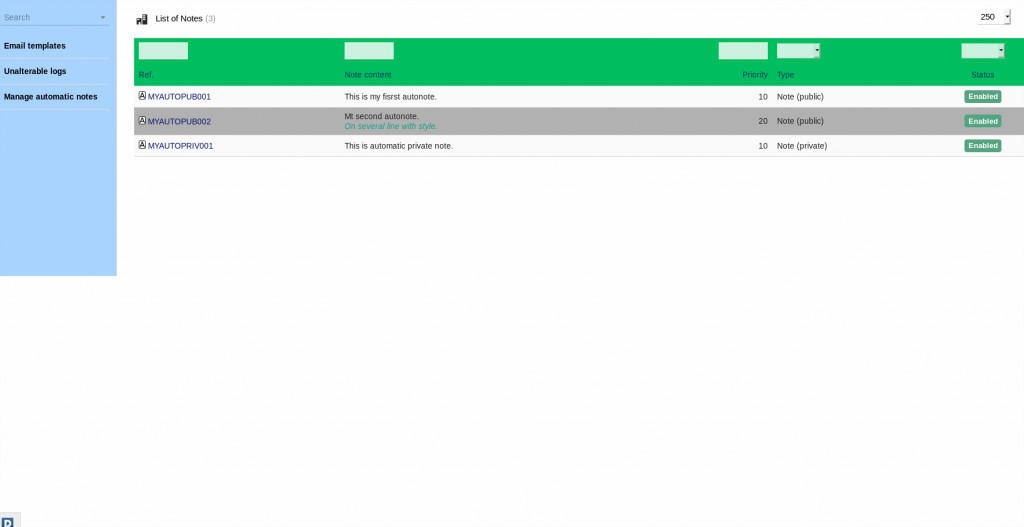Viewport: 1024px width, 527px height.
Task: Open the MYAUTOPRIV001 note link
Action: click(180, 146)
